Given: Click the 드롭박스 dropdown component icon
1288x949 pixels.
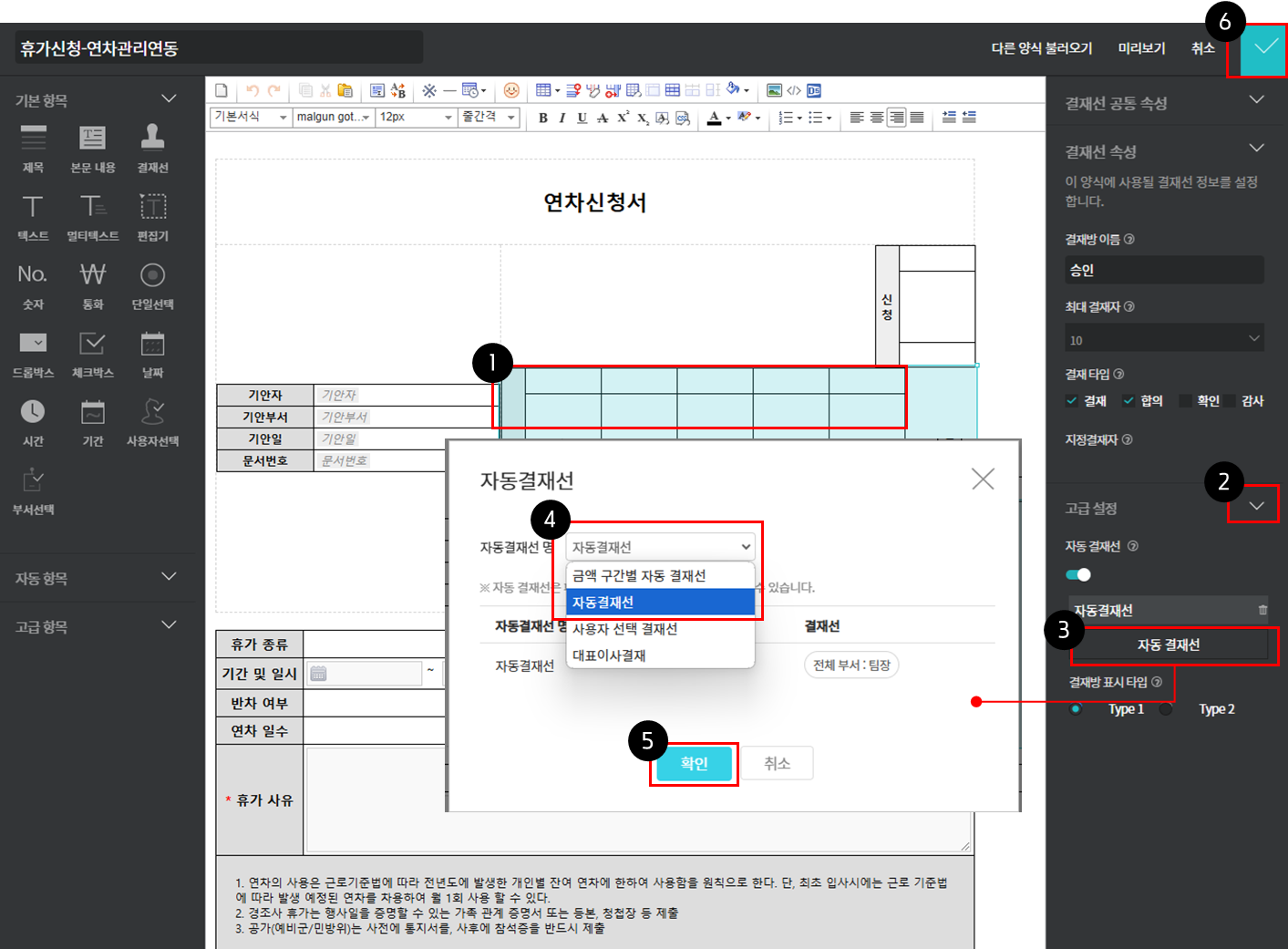Looking at the screenshot, I should [33, 344].
